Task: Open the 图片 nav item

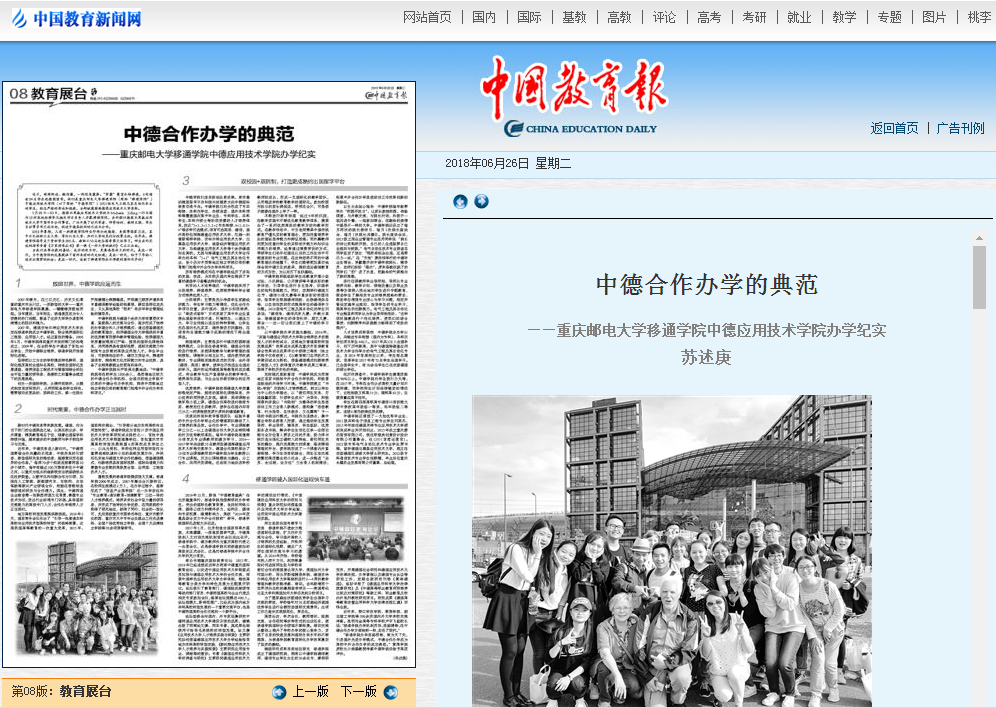Action: [x=934, y=17]
